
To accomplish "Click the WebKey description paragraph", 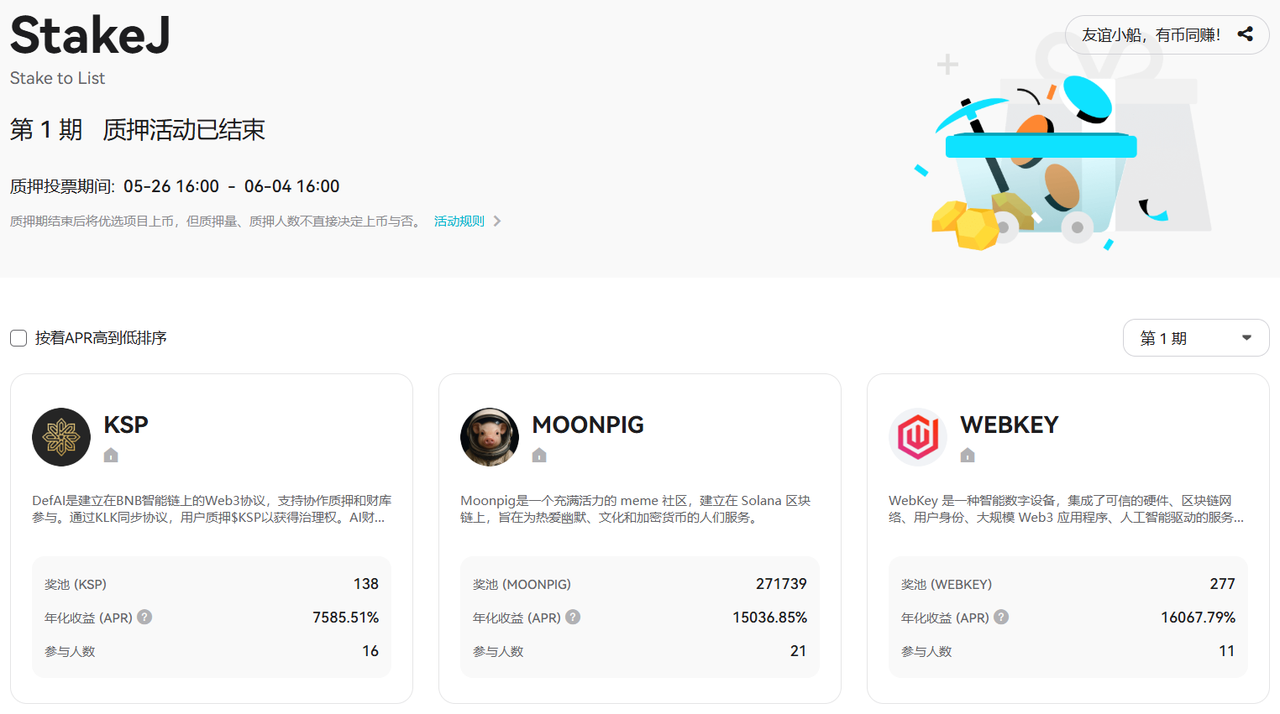I will (x=1067, y=509).
